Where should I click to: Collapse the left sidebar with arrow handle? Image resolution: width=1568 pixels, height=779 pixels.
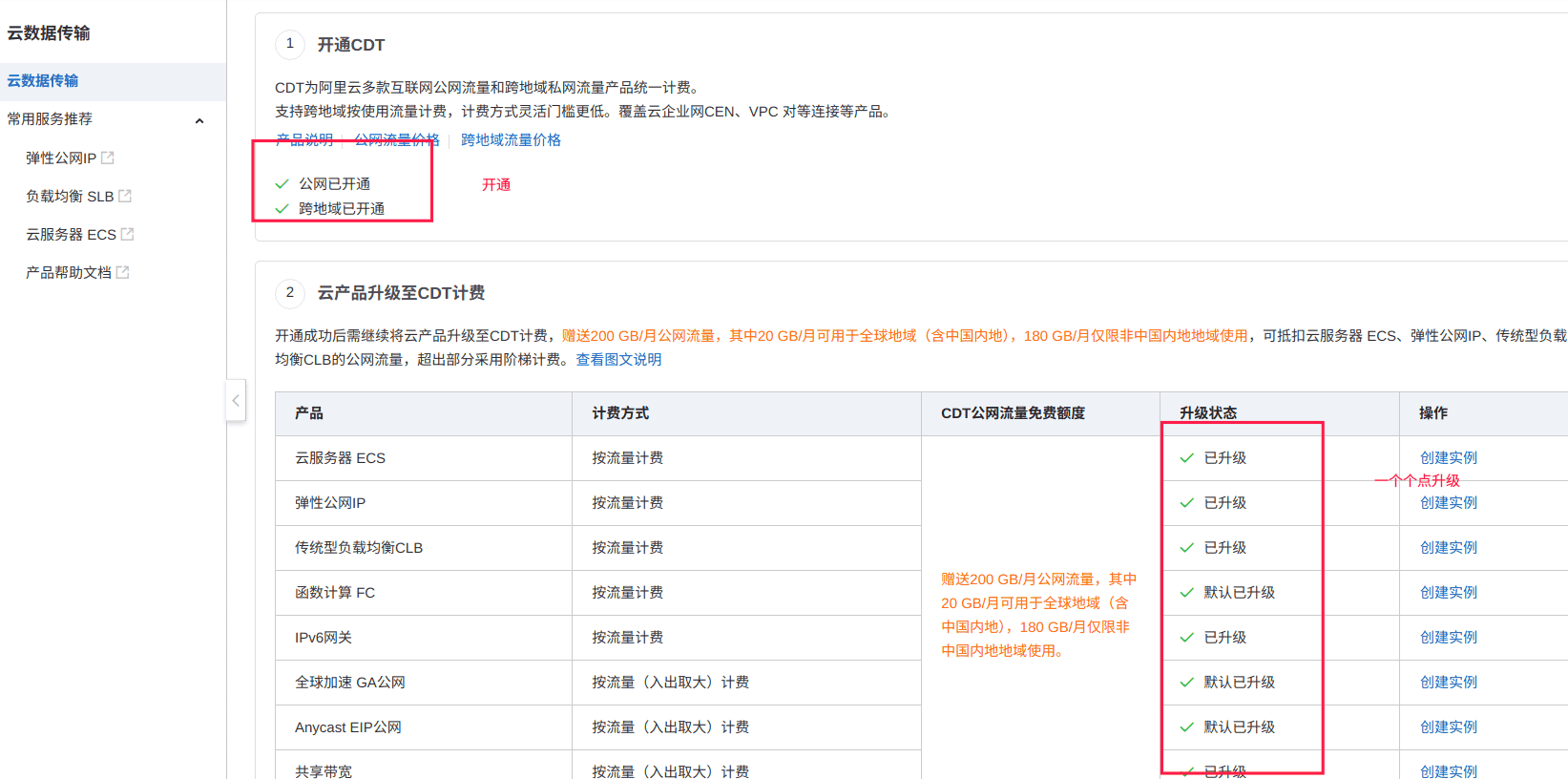pyautogui.click(x=236, y=401)
